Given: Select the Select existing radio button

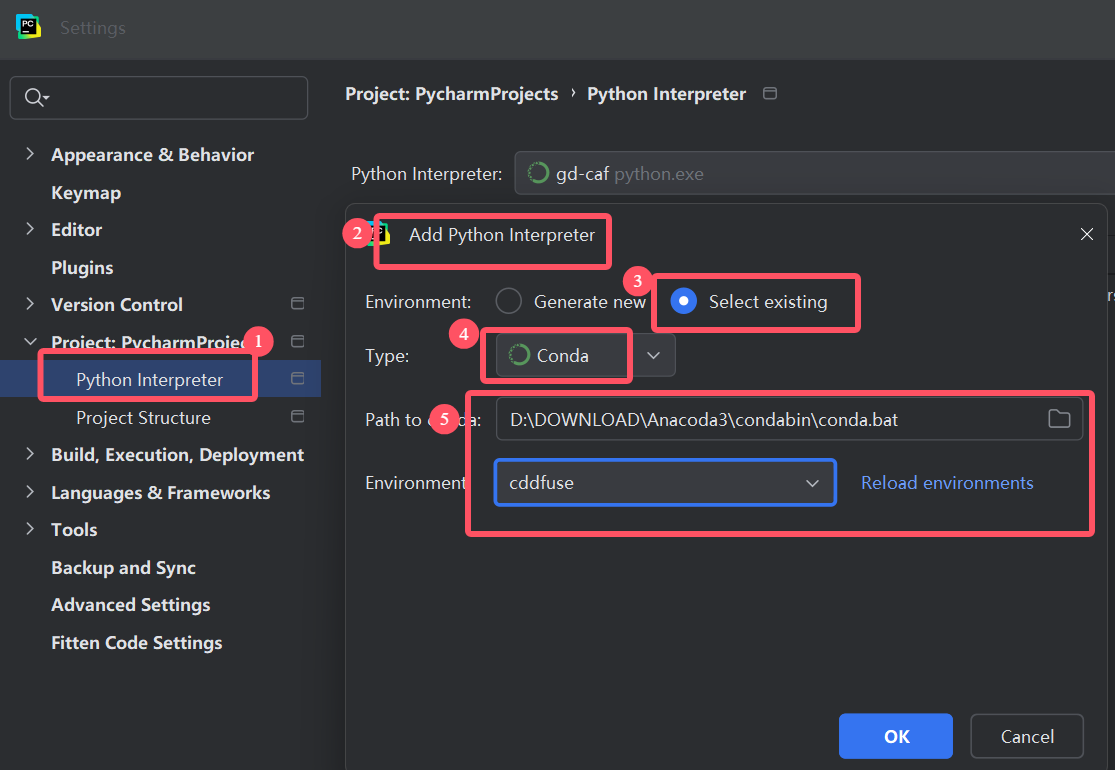Looking at the screenshot, I should point(683,301).
